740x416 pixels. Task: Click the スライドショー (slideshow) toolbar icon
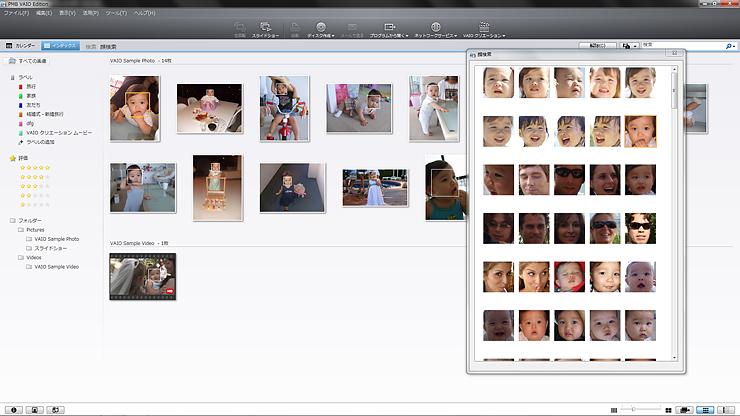[x=266, y=26]
